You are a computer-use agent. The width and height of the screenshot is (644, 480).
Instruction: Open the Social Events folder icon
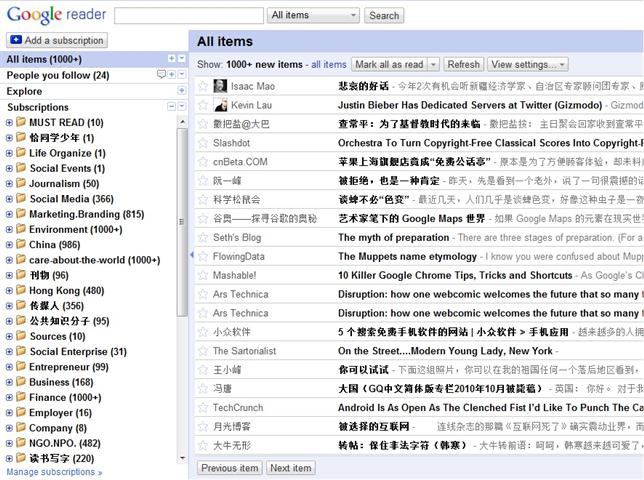click(x=21, y=168)
